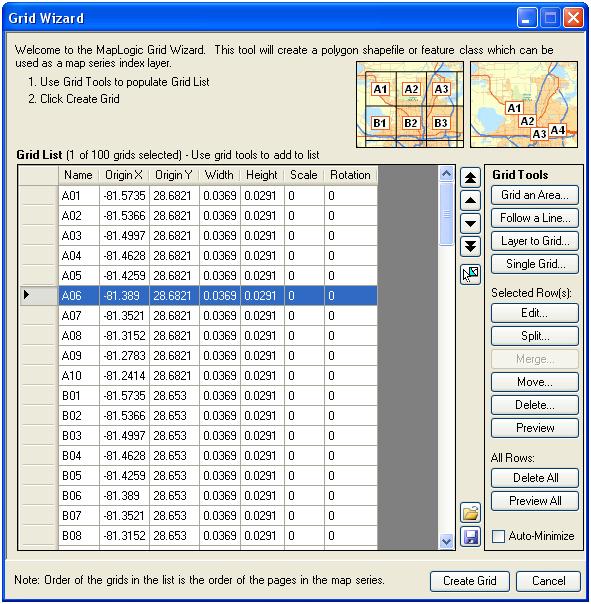Click the grid list scroll up arrow
This screenshot has width=591, height=604.
point(446,173)
